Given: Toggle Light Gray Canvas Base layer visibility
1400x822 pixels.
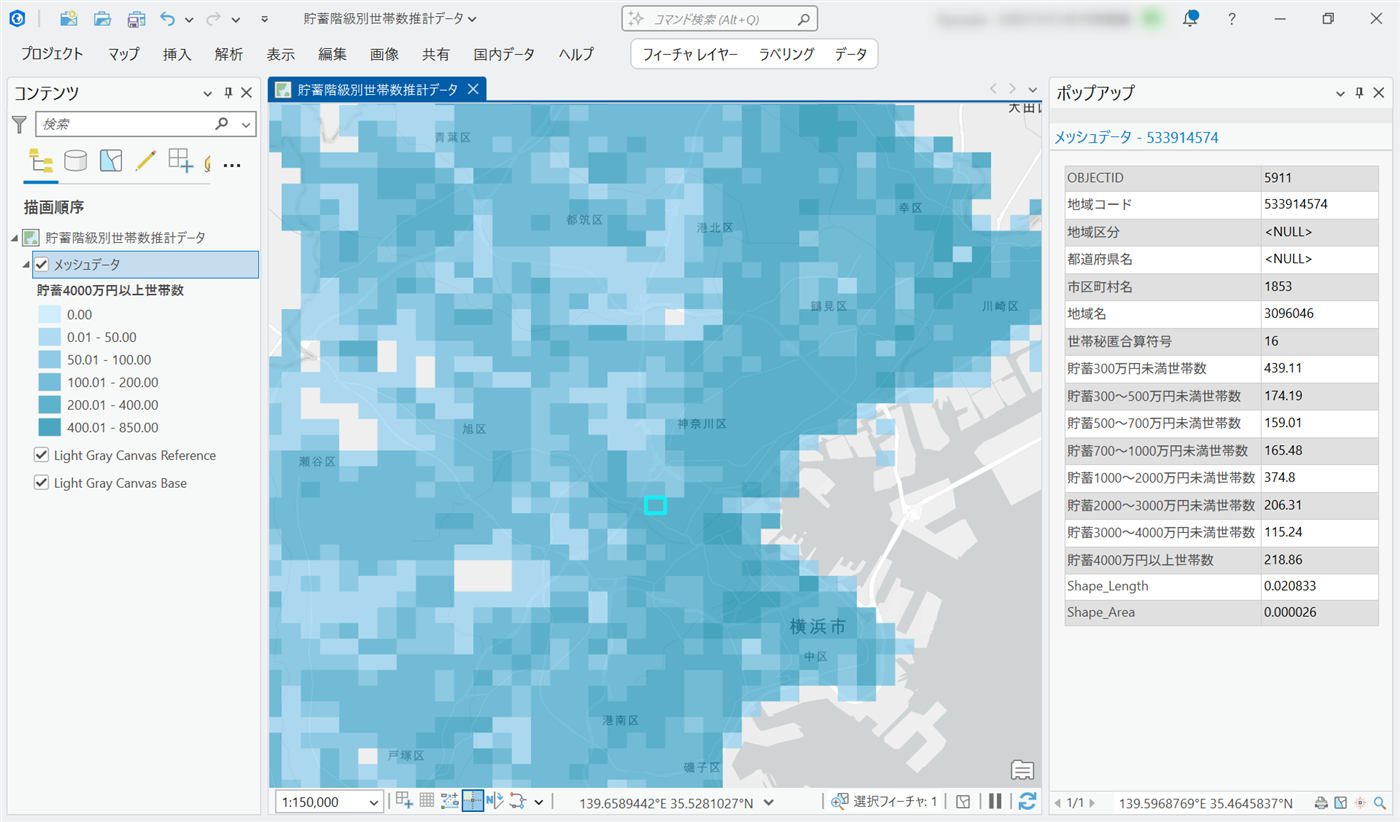Looking at the screenshot, I should click(x=42, y=483).
